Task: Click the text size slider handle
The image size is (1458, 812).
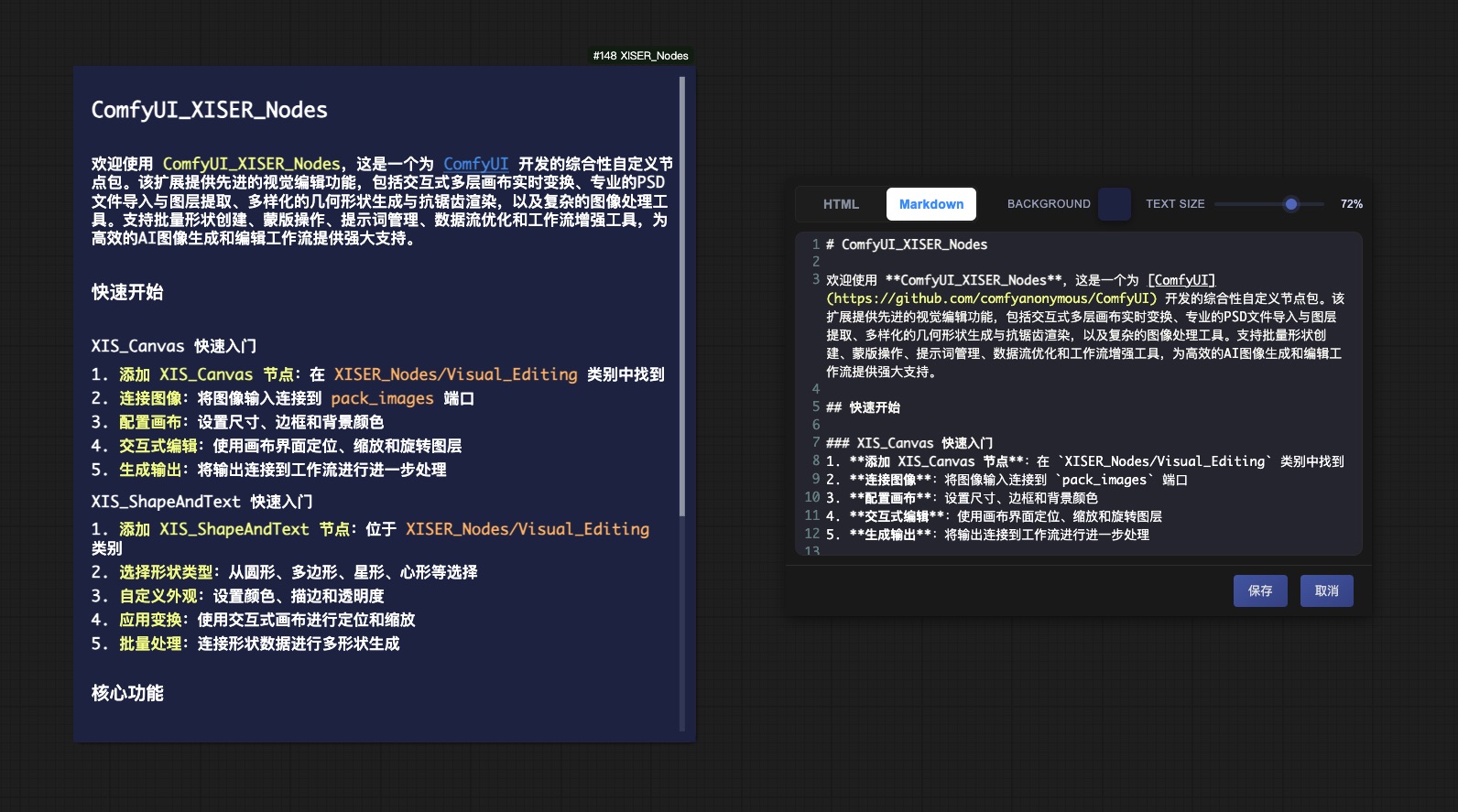Action: click(x=1290, y=204)
